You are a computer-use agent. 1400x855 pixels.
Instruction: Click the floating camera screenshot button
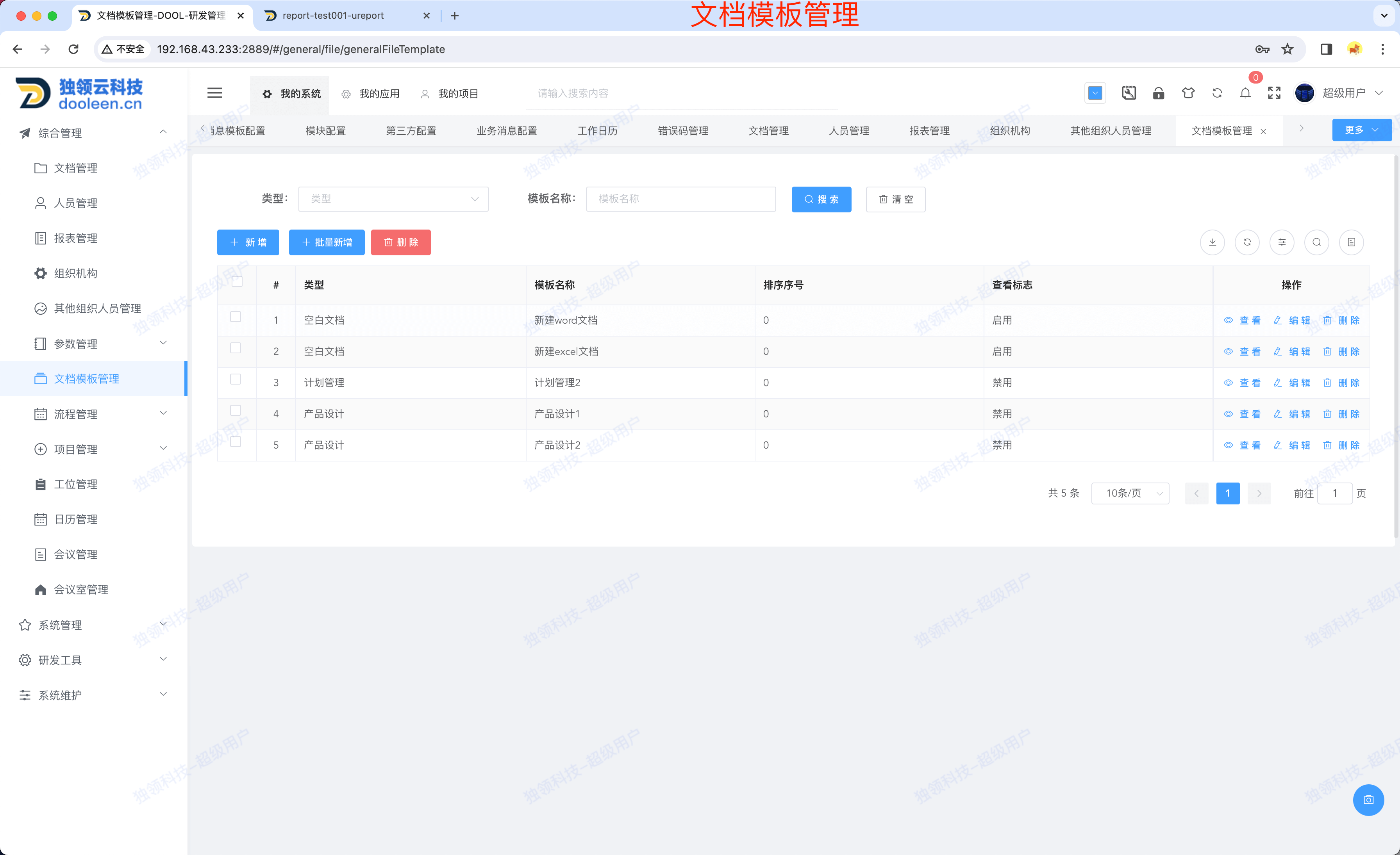tap(1369, 799)
